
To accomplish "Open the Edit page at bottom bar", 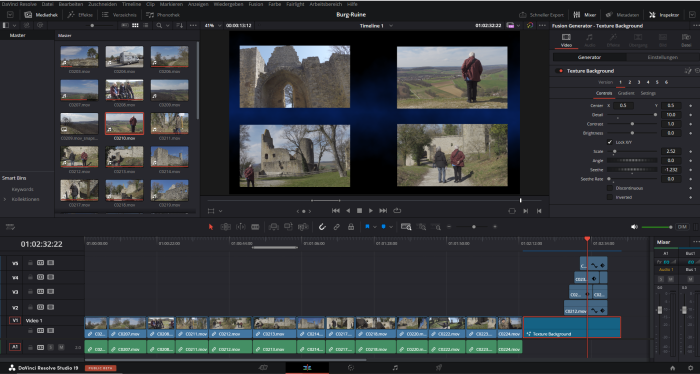I will (x=307, y=368).
